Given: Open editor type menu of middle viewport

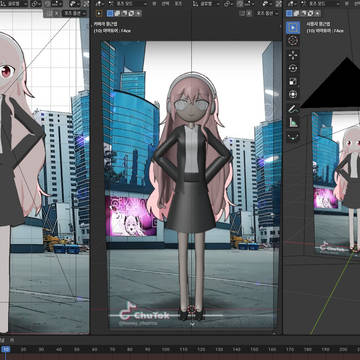Looking at the screenshot, I should pyautogui.click(x=100, y=4).
